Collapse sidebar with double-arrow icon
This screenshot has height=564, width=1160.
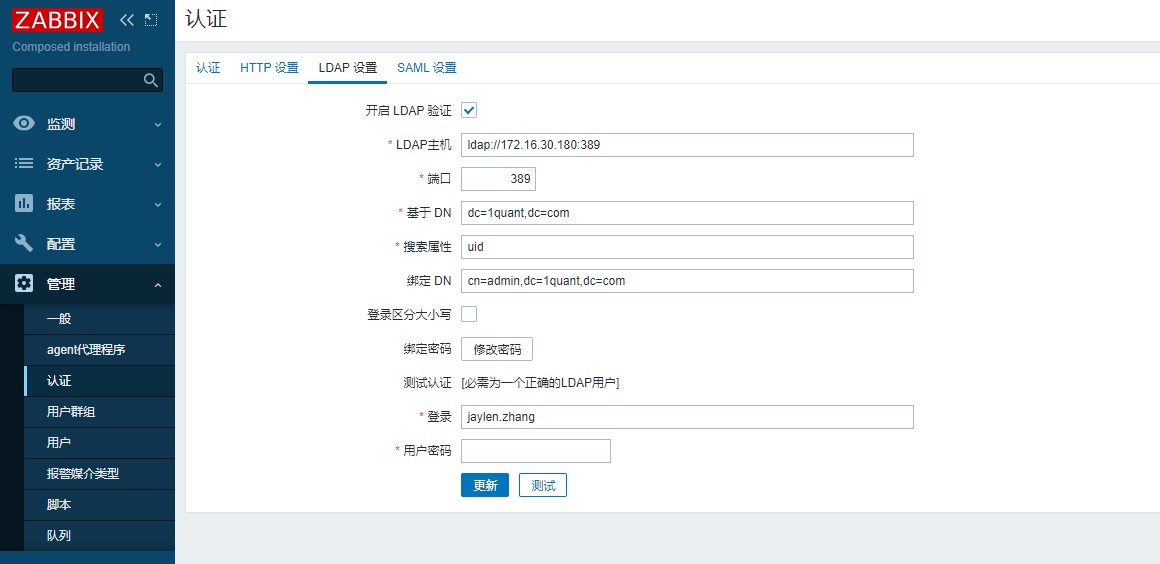pos(126,20)
